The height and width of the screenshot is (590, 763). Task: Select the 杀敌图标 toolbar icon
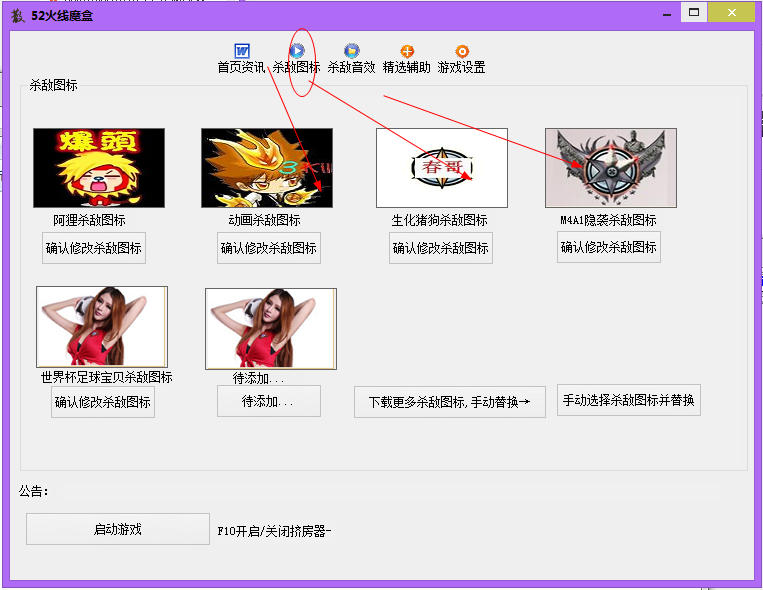coord(297,51)
